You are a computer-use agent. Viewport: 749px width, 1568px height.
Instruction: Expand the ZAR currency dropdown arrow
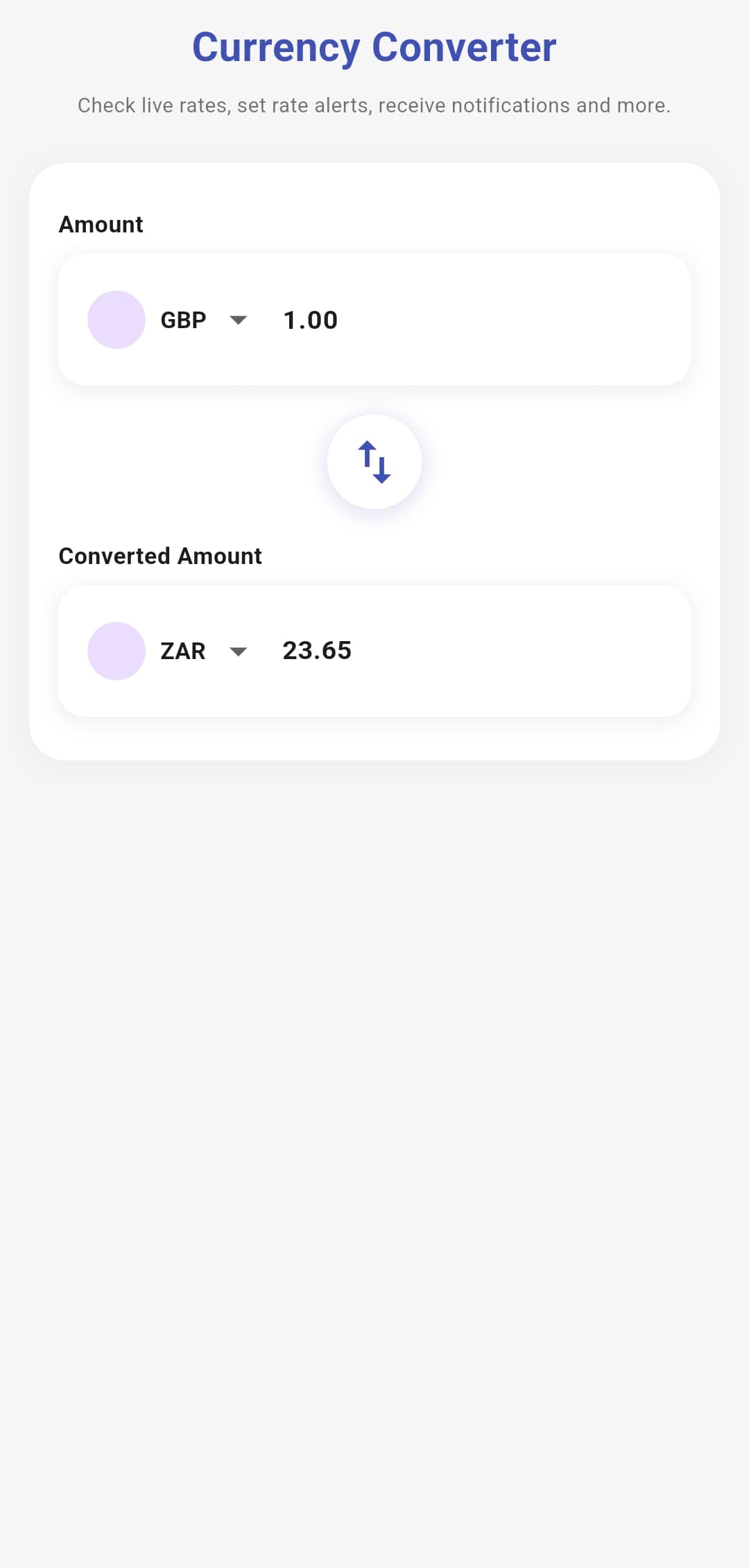click(x=239, y=651)
